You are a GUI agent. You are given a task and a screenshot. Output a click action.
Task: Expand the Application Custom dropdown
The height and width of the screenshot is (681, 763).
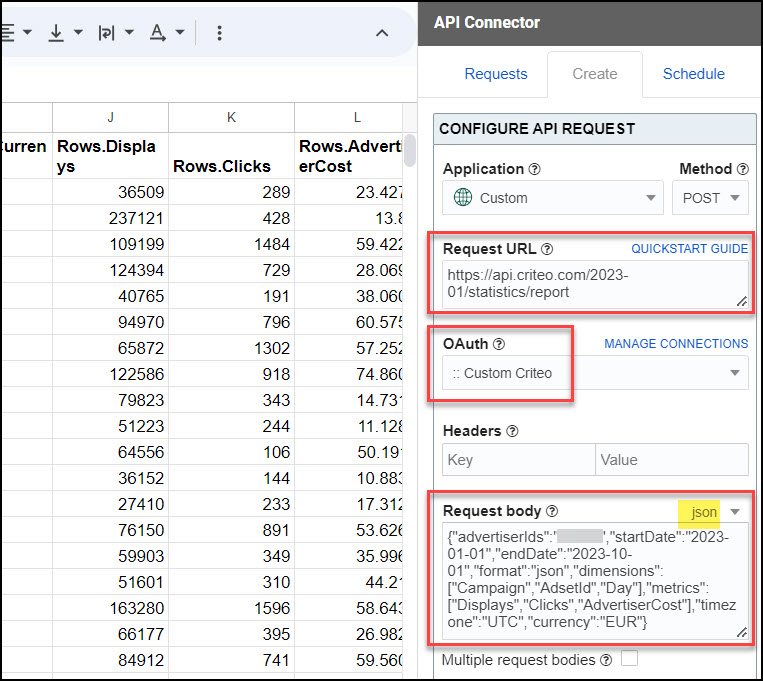pyautogui.click(x=553, y=198)
